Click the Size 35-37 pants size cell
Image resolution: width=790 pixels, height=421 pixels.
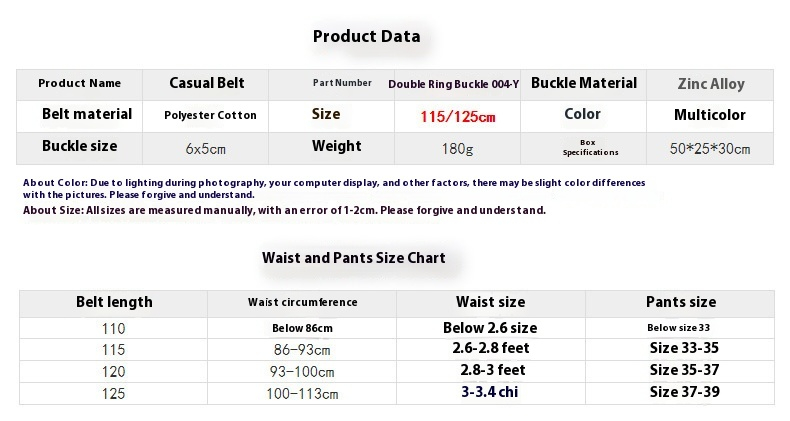tap(684, 370)
